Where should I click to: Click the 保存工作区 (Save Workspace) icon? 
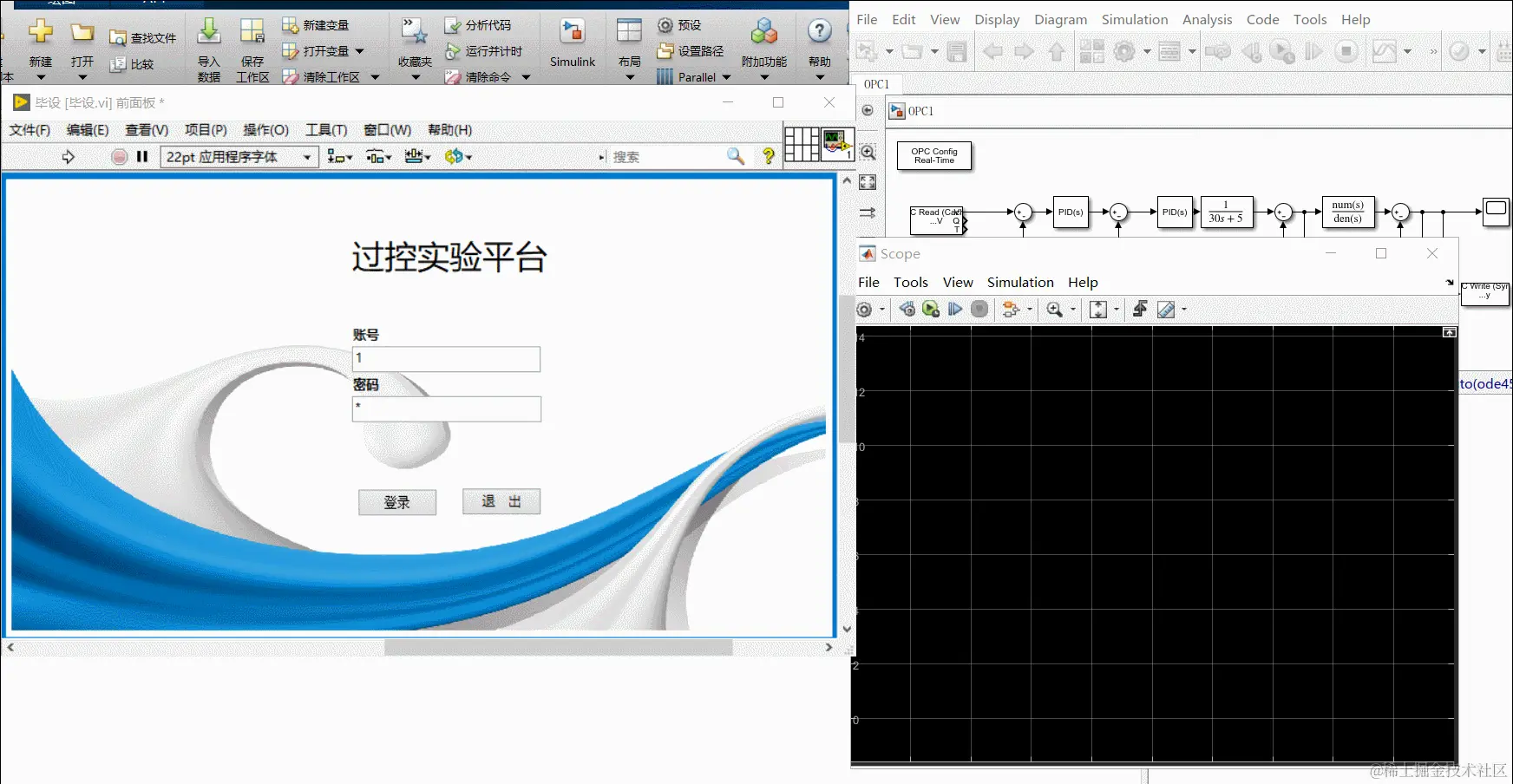coord(252,31)
